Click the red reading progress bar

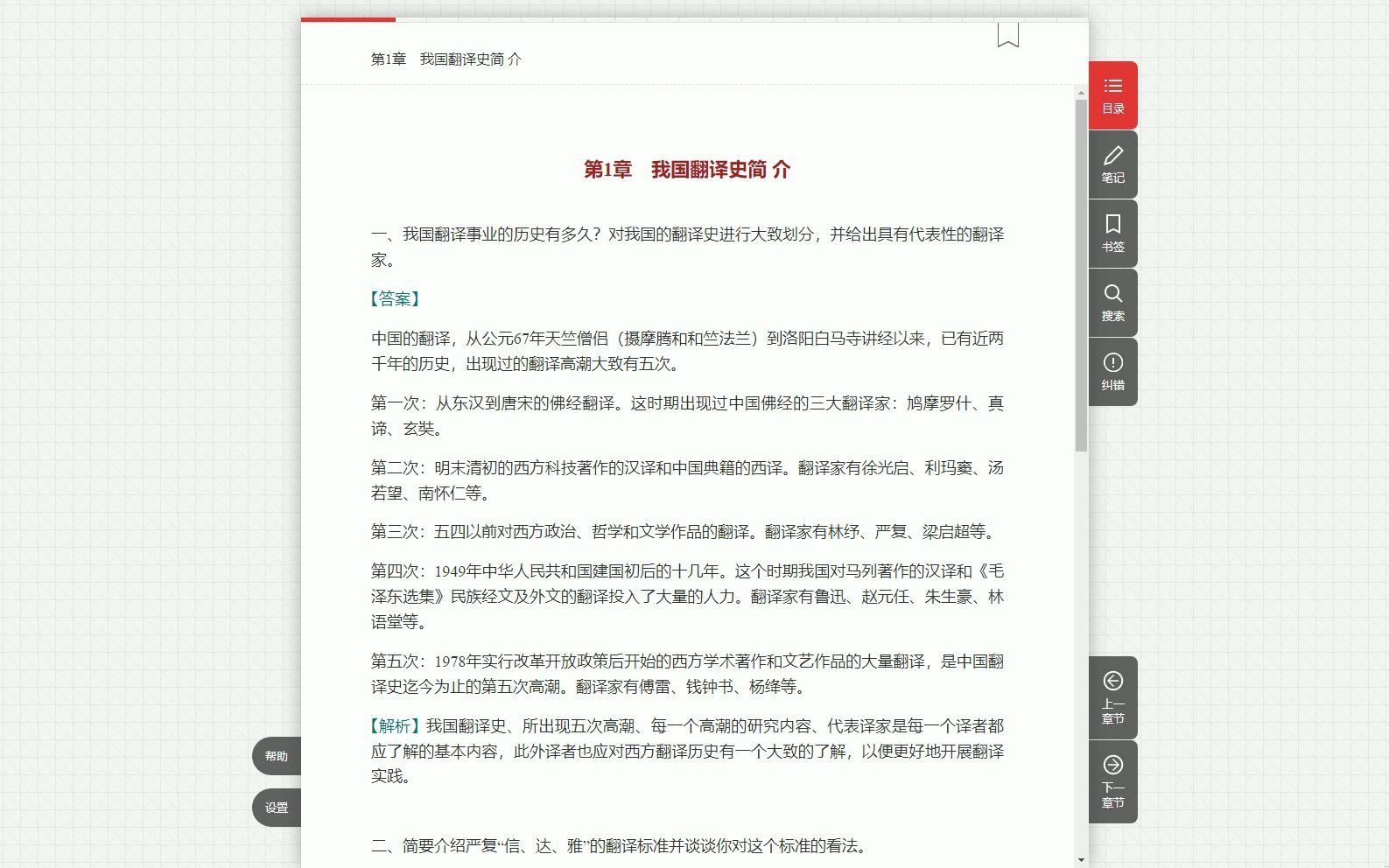click(348, 19)
